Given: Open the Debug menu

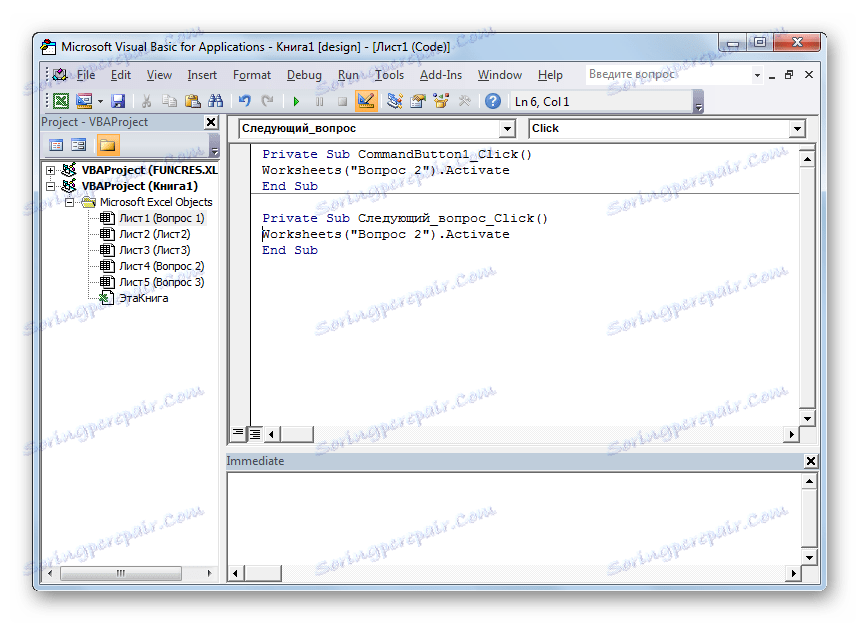Looking at the screenshot, I should pos(304,75).
